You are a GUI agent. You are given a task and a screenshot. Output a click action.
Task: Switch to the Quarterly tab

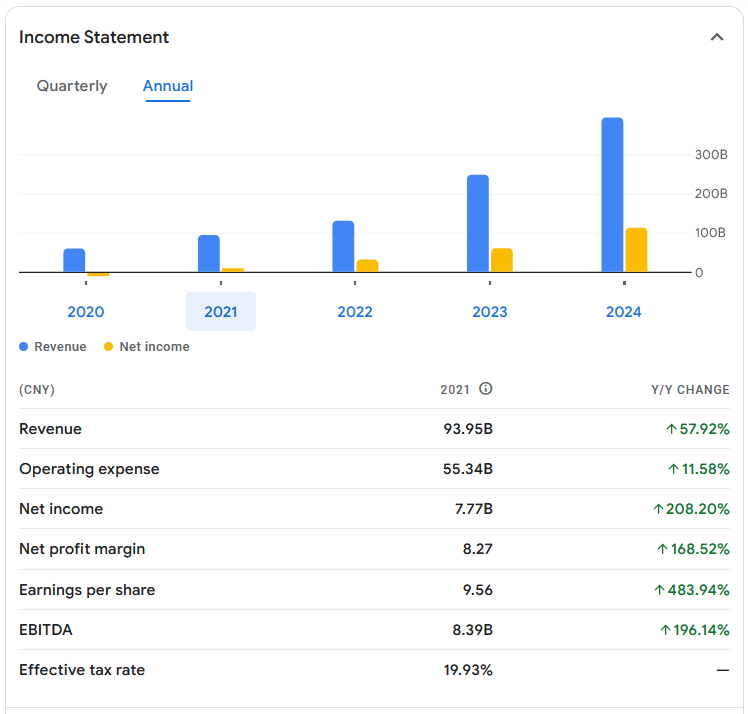(72, 86)
